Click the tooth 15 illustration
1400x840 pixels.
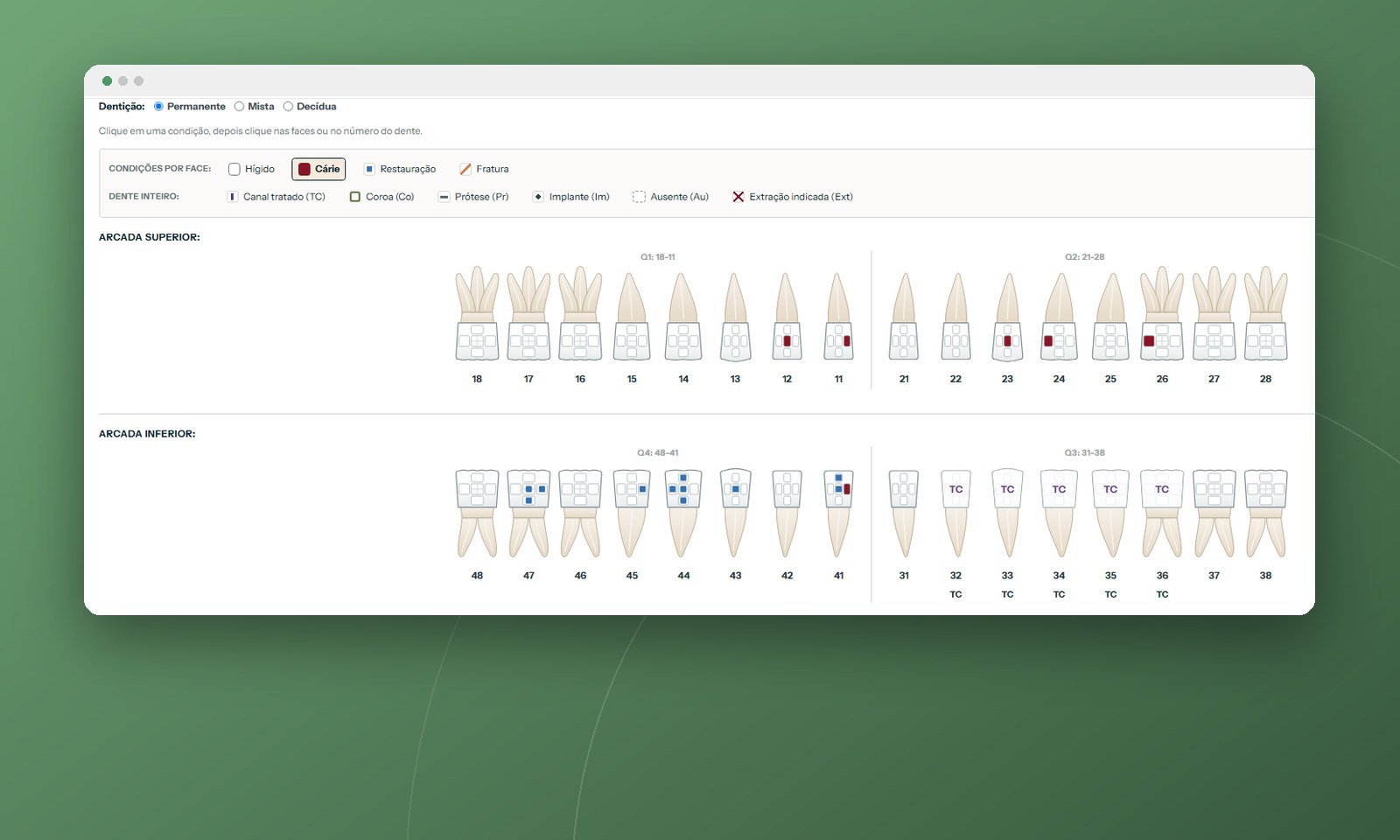click(632, 316)
